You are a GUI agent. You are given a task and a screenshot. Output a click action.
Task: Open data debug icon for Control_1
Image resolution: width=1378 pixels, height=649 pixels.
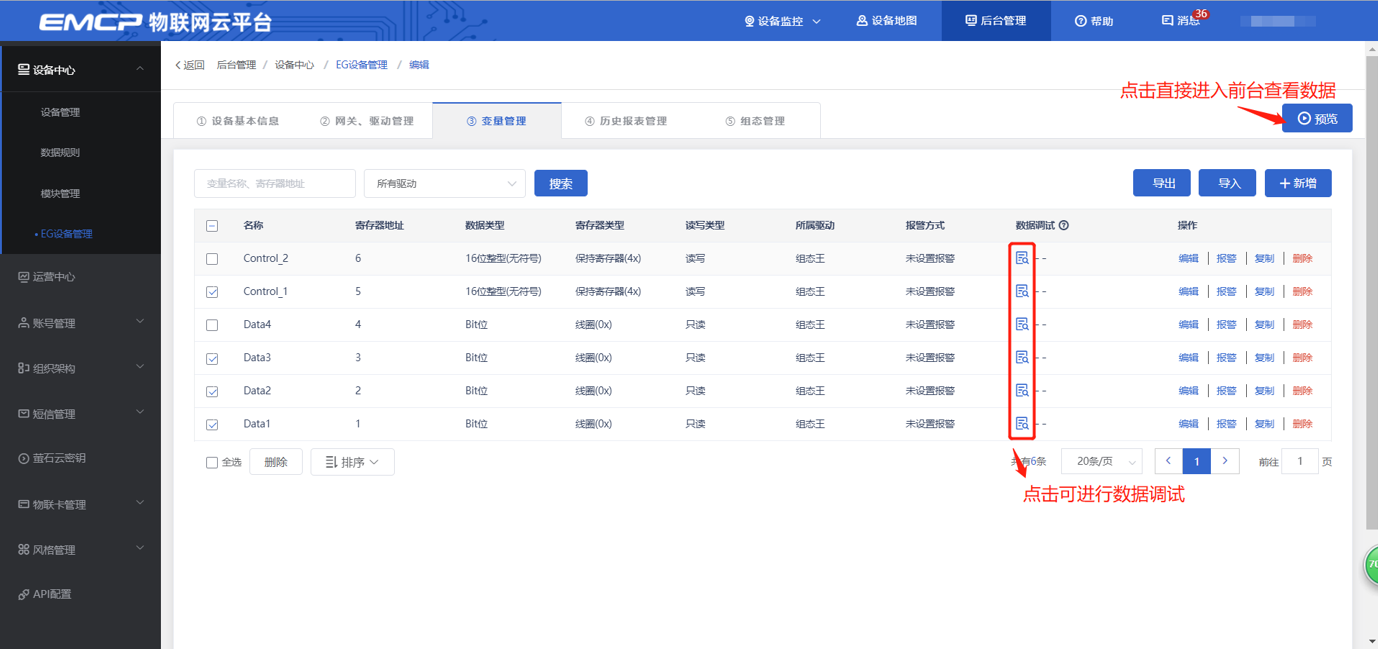point(1022,291)
